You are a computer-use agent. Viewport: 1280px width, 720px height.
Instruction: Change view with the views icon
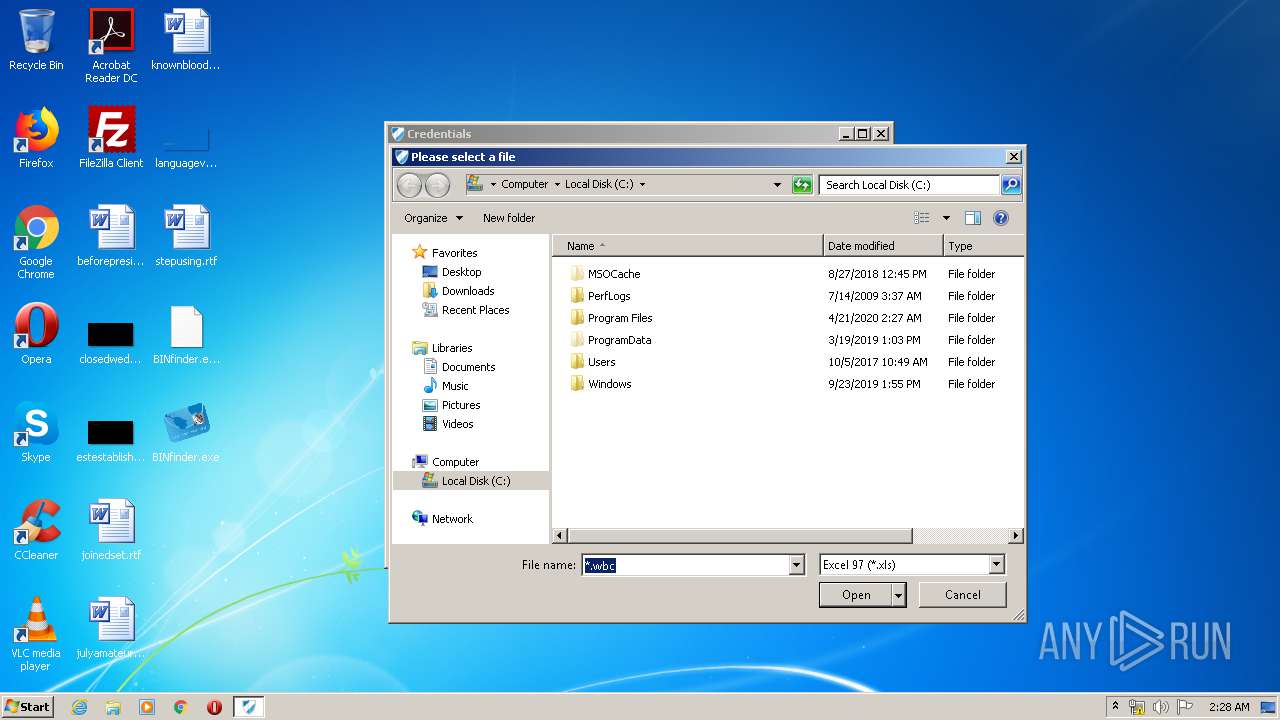pyautogui.click(x=922, y=218)
